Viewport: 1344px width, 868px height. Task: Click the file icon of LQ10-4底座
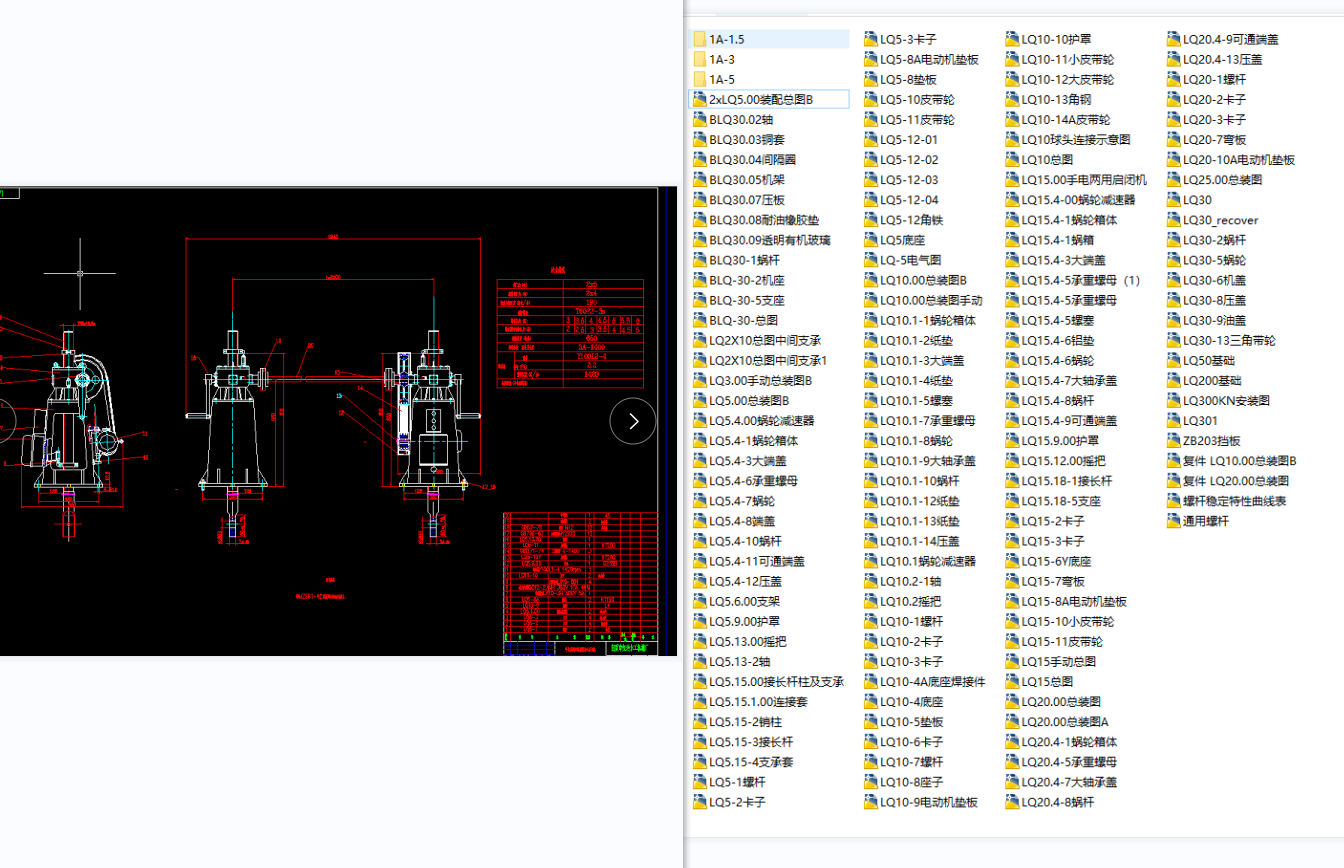coord(871,702)
